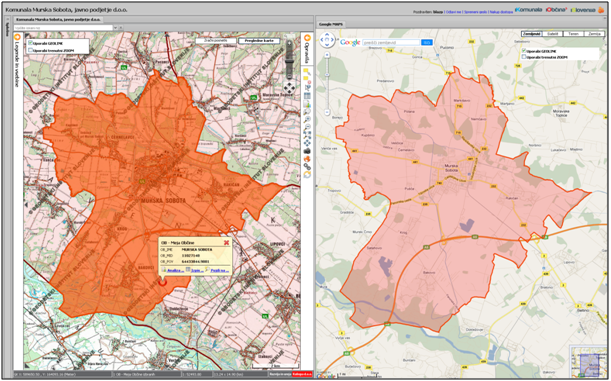Switch Google map to Zemlja view
611x381 pixels.
pos(595,34)
